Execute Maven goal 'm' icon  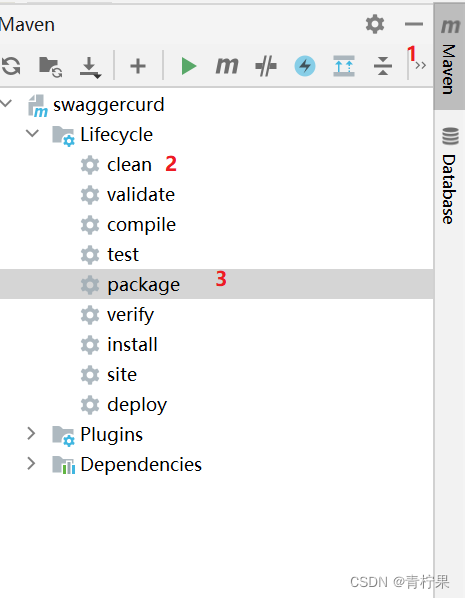[x=227, y=66]
